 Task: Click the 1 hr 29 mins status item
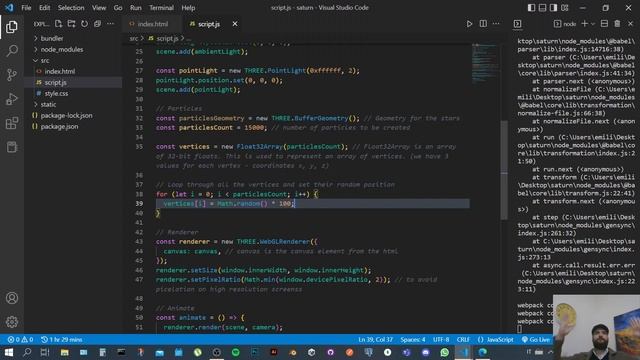pyautogui.click(x=62, y=340)
